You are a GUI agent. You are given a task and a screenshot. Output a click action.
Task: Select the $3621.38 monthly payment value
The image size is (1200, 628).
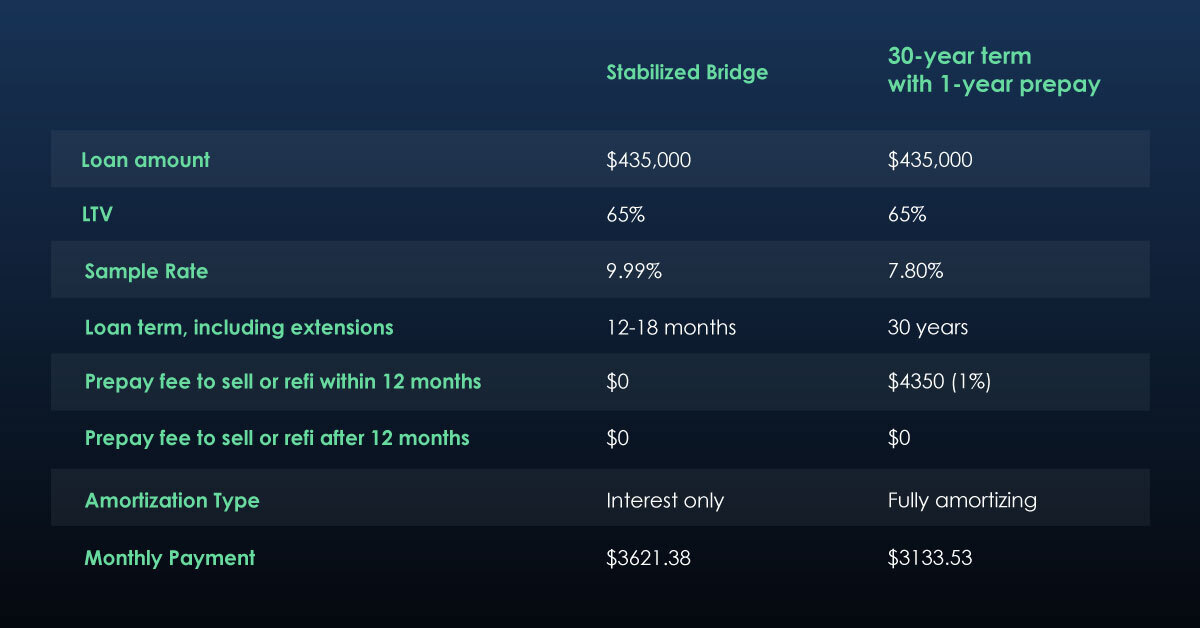[648, 558]
